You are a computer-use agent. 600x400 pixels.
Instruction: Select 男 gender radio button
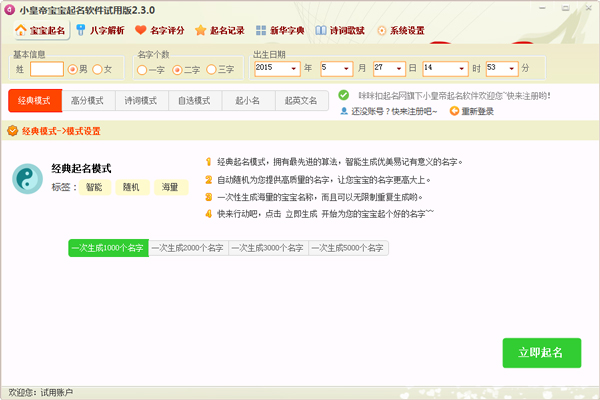(72, 69)
